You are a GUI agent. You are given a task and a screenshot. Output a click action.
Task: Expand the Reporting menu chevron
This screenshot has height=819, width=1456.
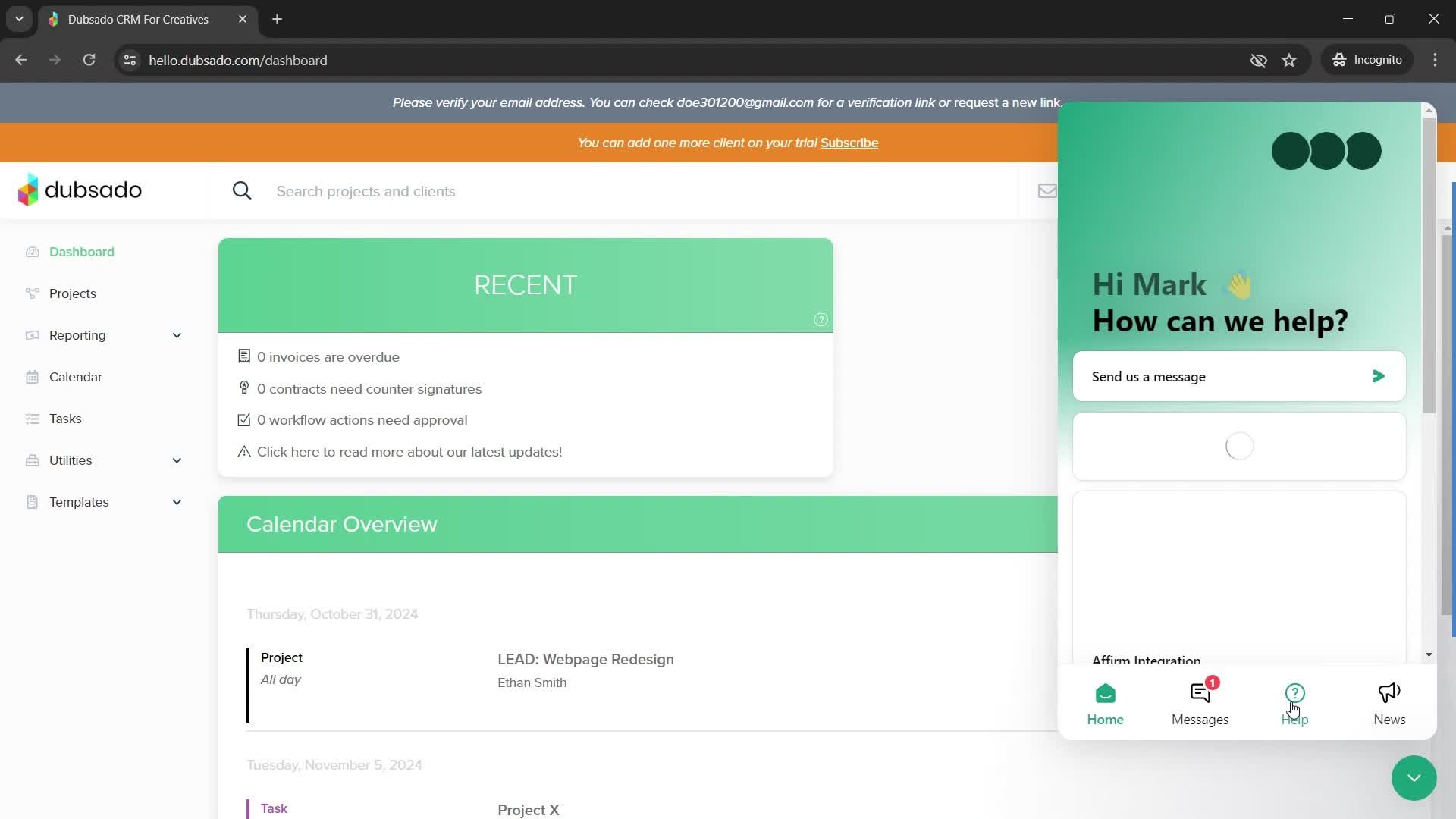click(x=177, y=335)
